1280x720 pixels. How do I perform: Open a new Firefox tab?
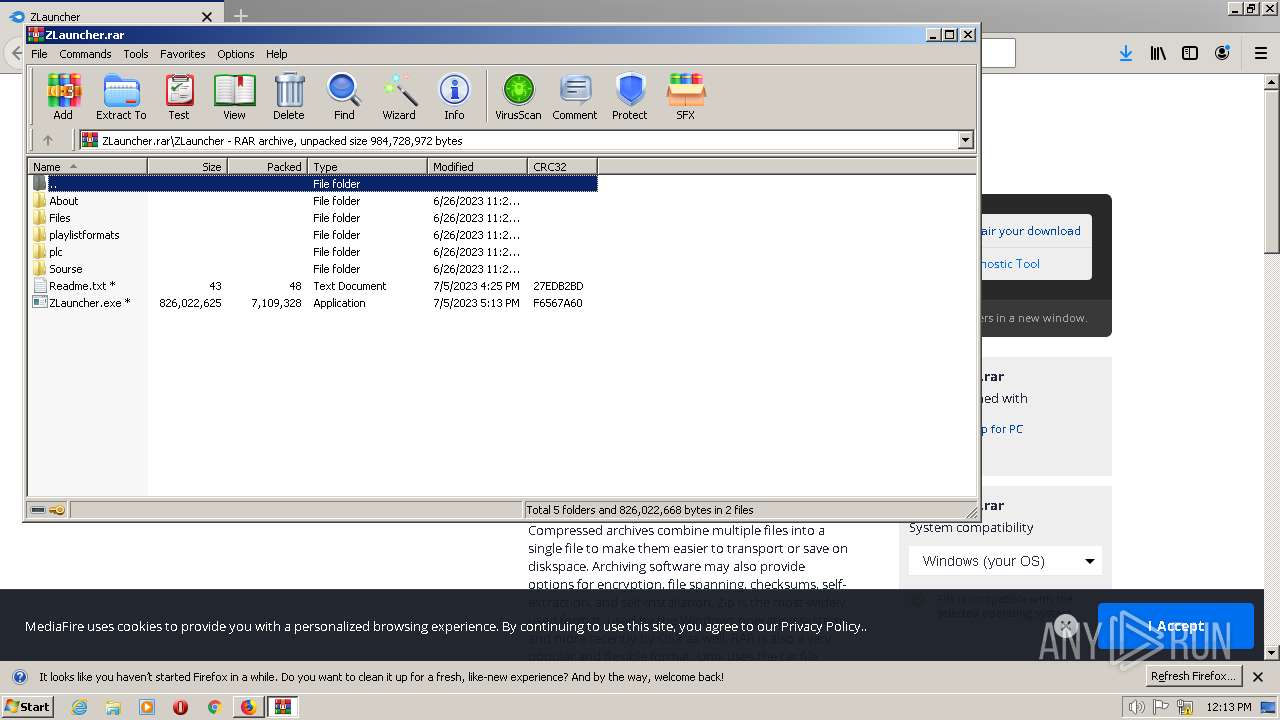click(241, 16)
